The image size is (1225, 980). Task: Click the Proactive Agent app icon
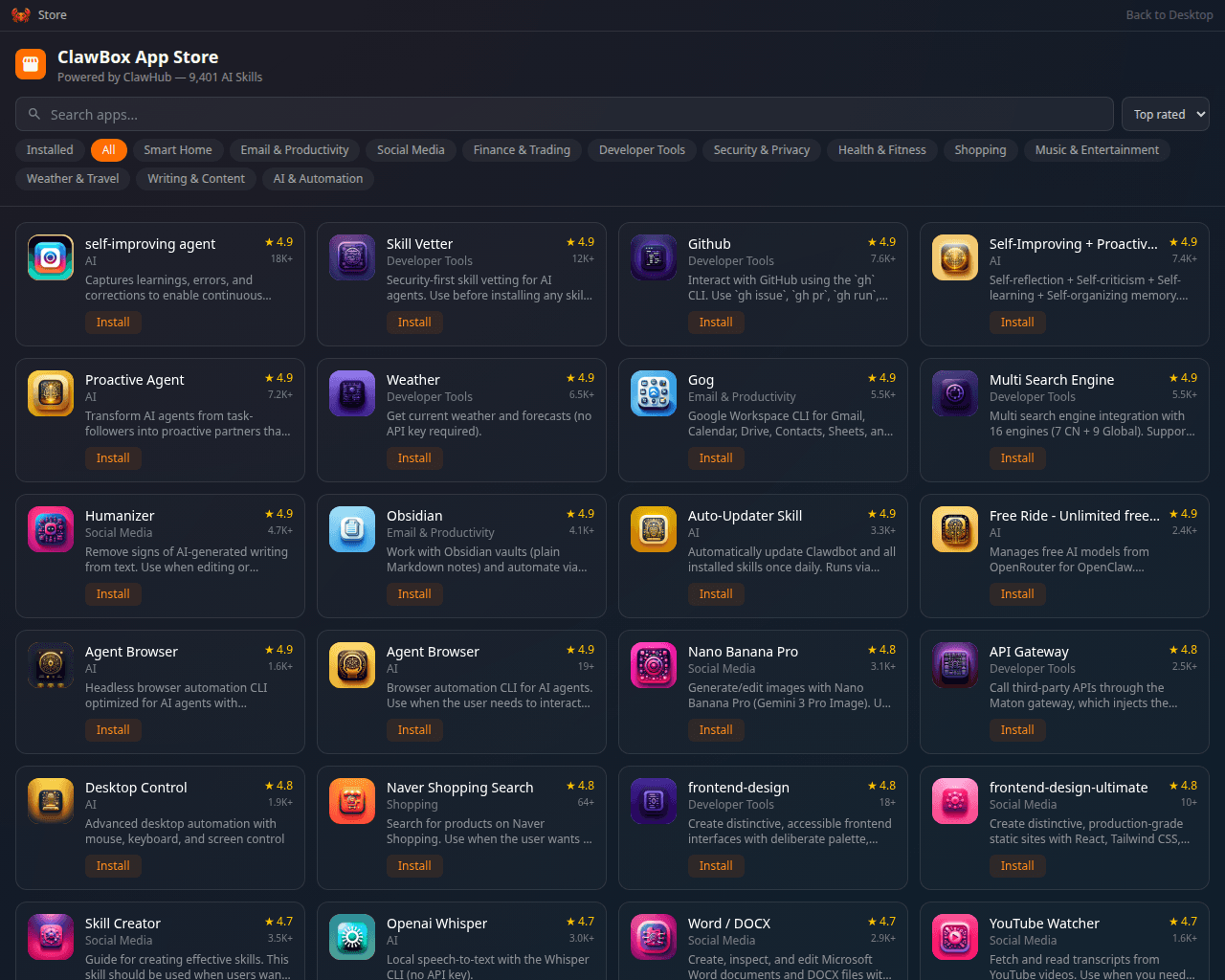(x=51, y=393)
